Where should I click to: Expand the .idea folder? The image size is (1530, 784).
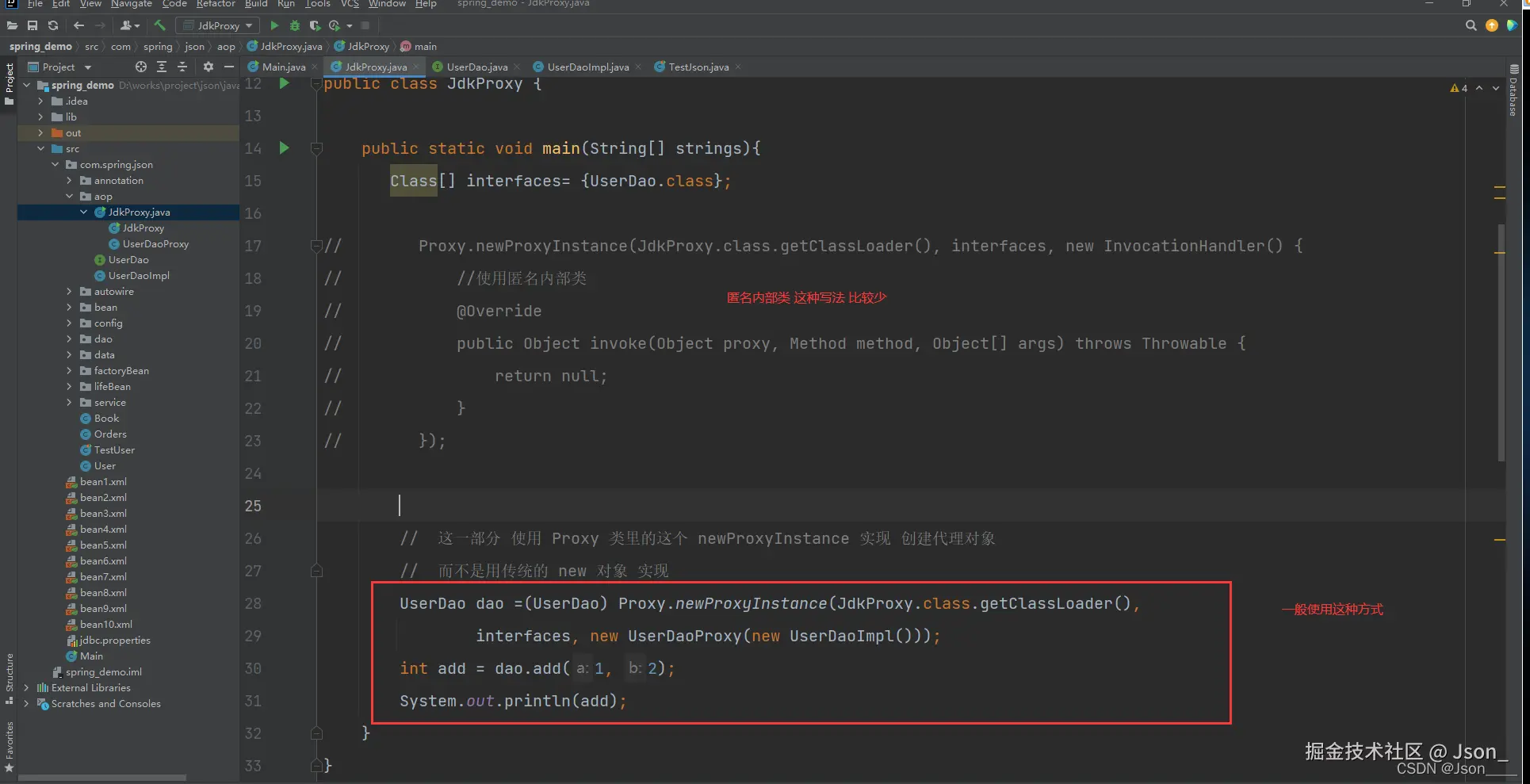click(40, 101)
